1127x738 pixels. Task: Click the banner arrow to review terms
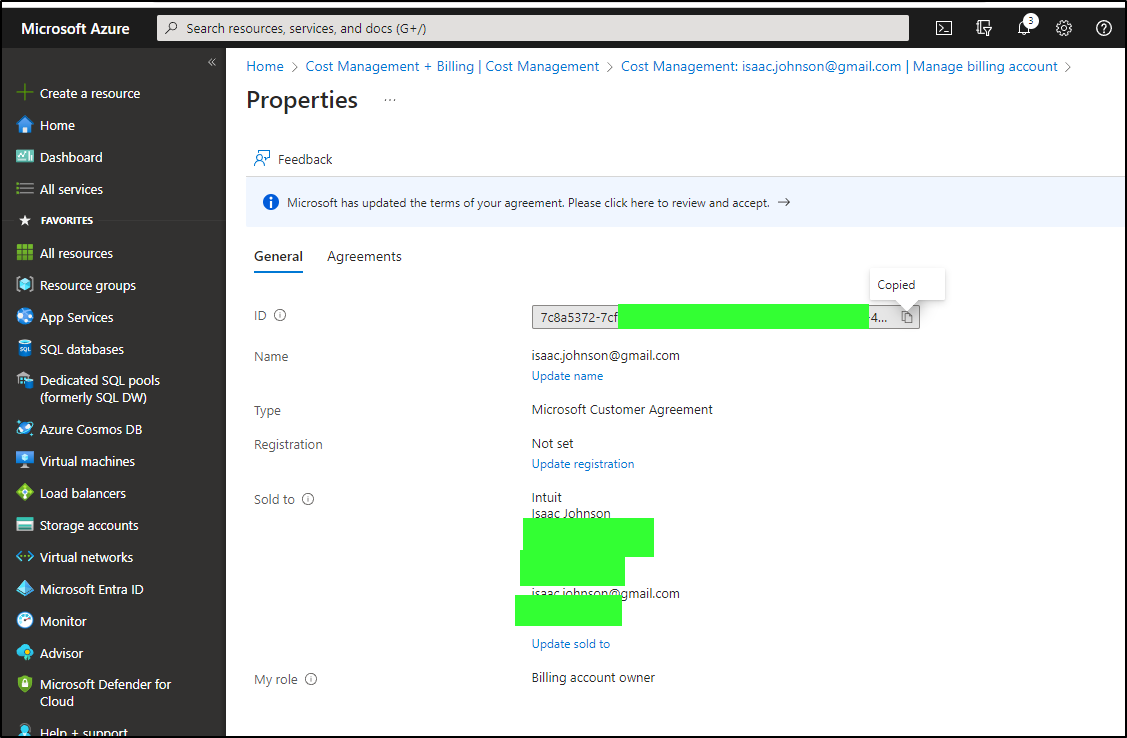click(x=784, y=202)
